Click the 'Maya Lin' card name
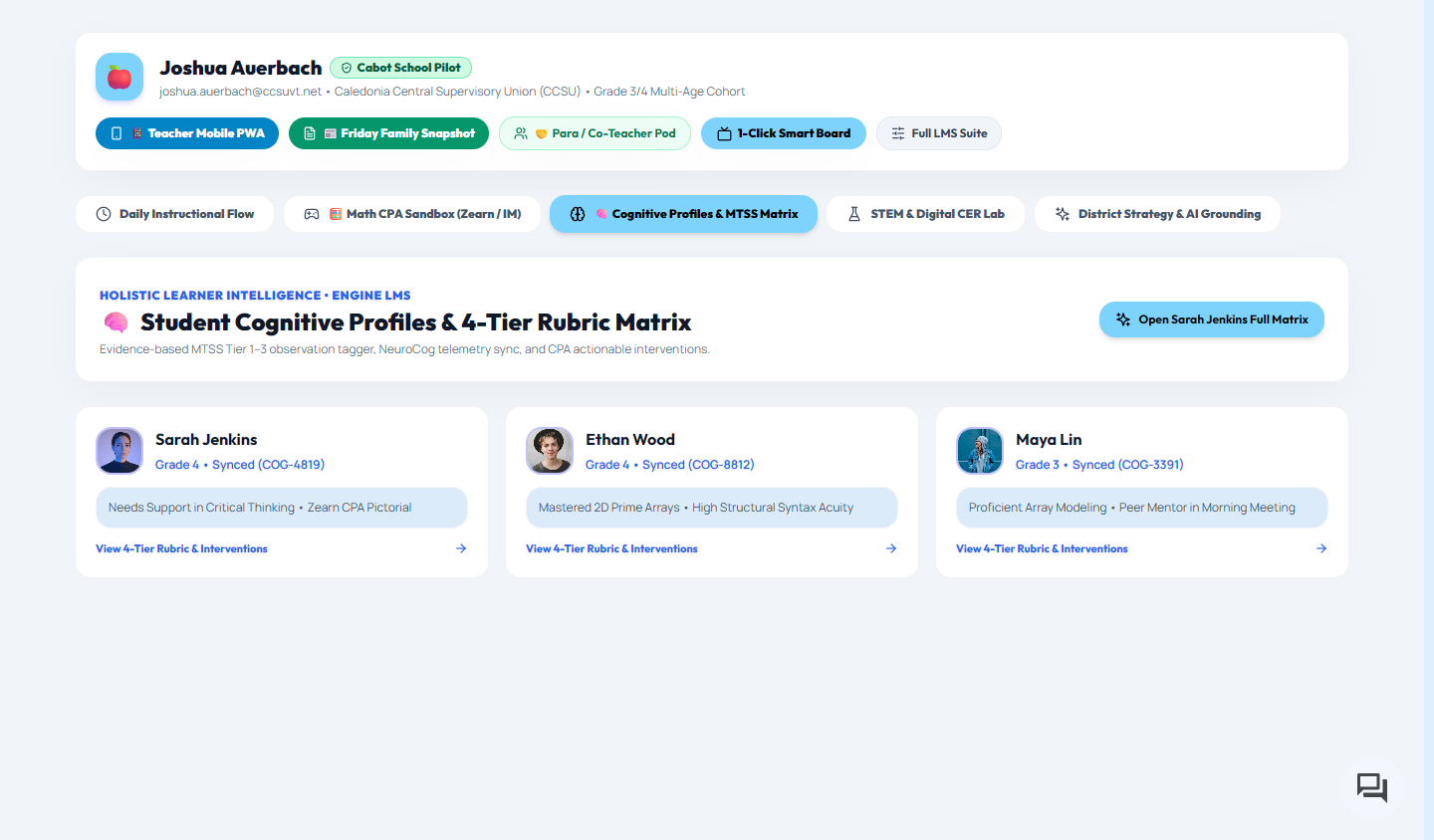 [x=1049, y=440]
